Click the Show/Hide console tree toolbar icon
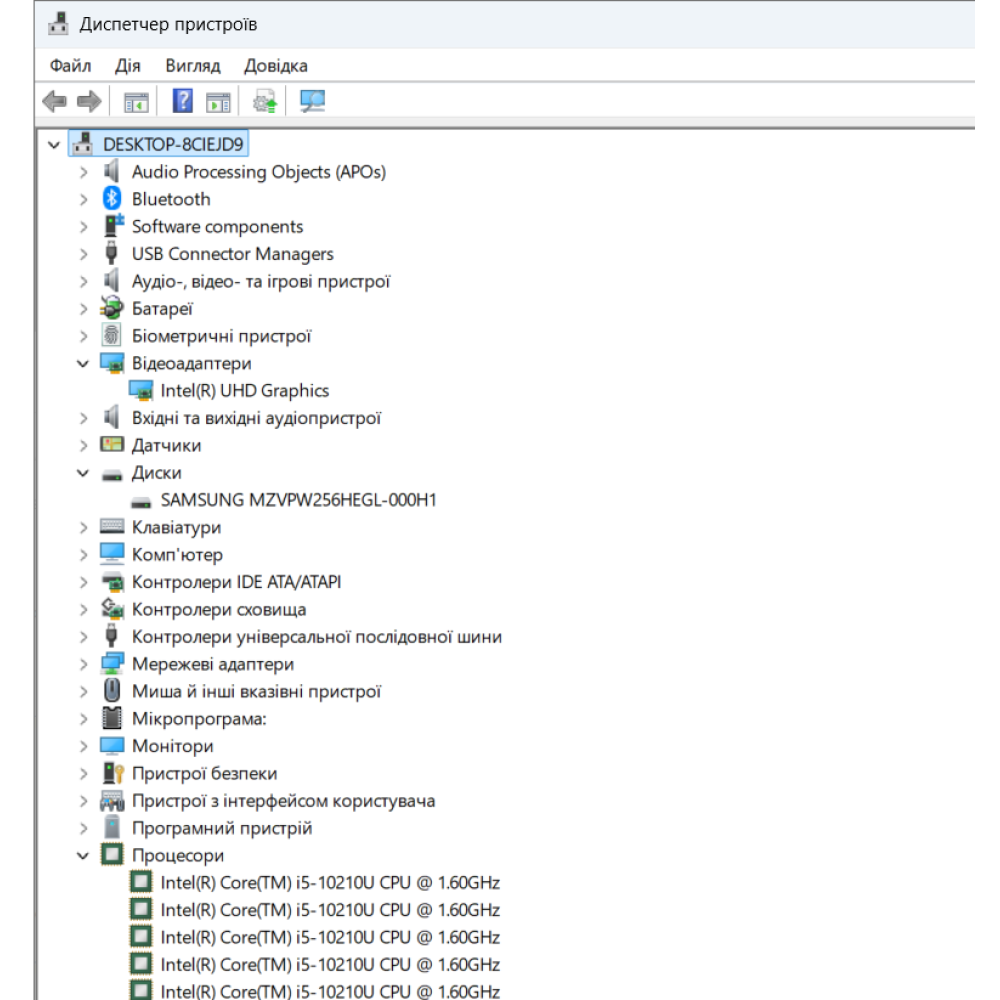Viewport: 1000px width, 1000px height. point(135,101)
